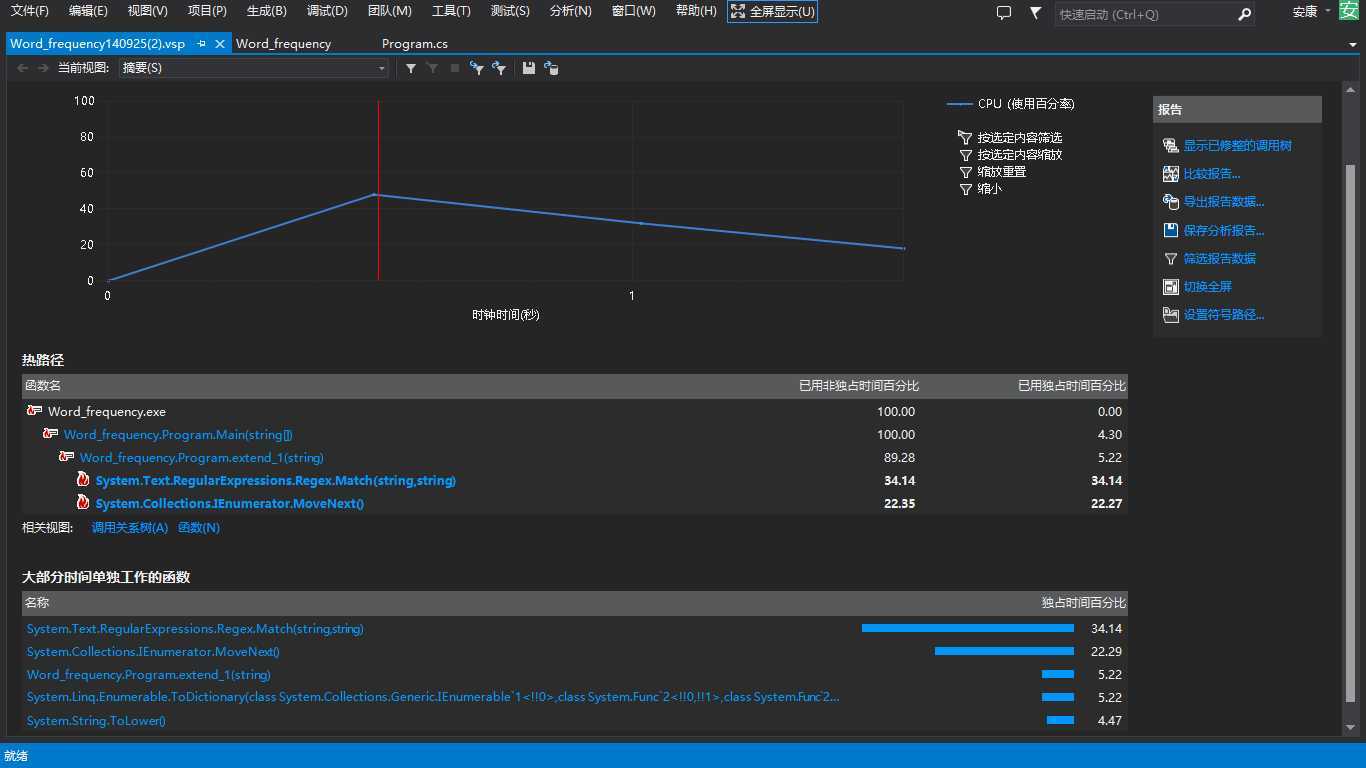
Task: Click the scrollbar up arrow of the report
Action: (1351, 92)
